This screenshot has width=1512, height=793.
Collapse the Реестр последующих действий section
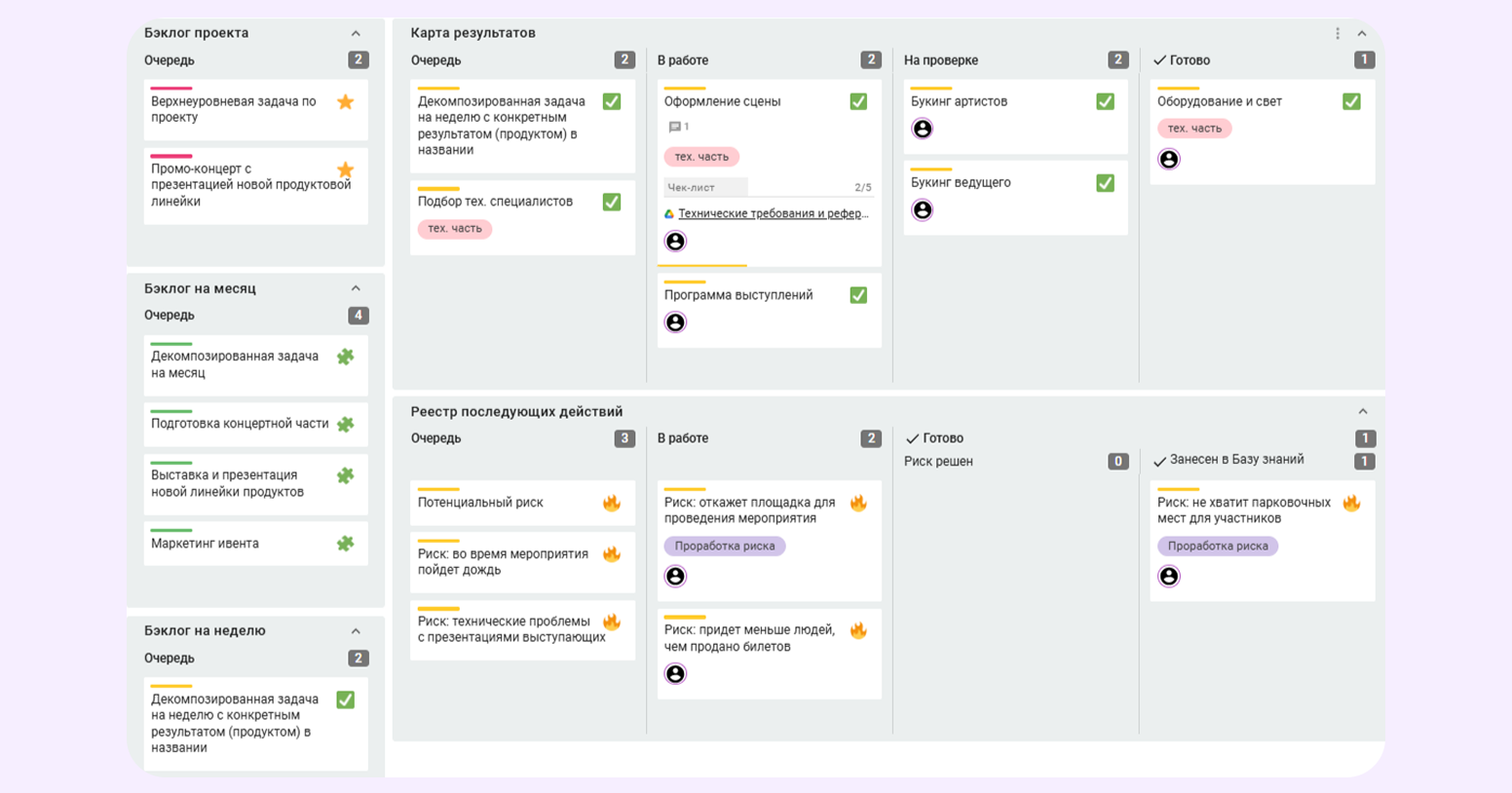pyautogui.click(x=1362, y=411)
